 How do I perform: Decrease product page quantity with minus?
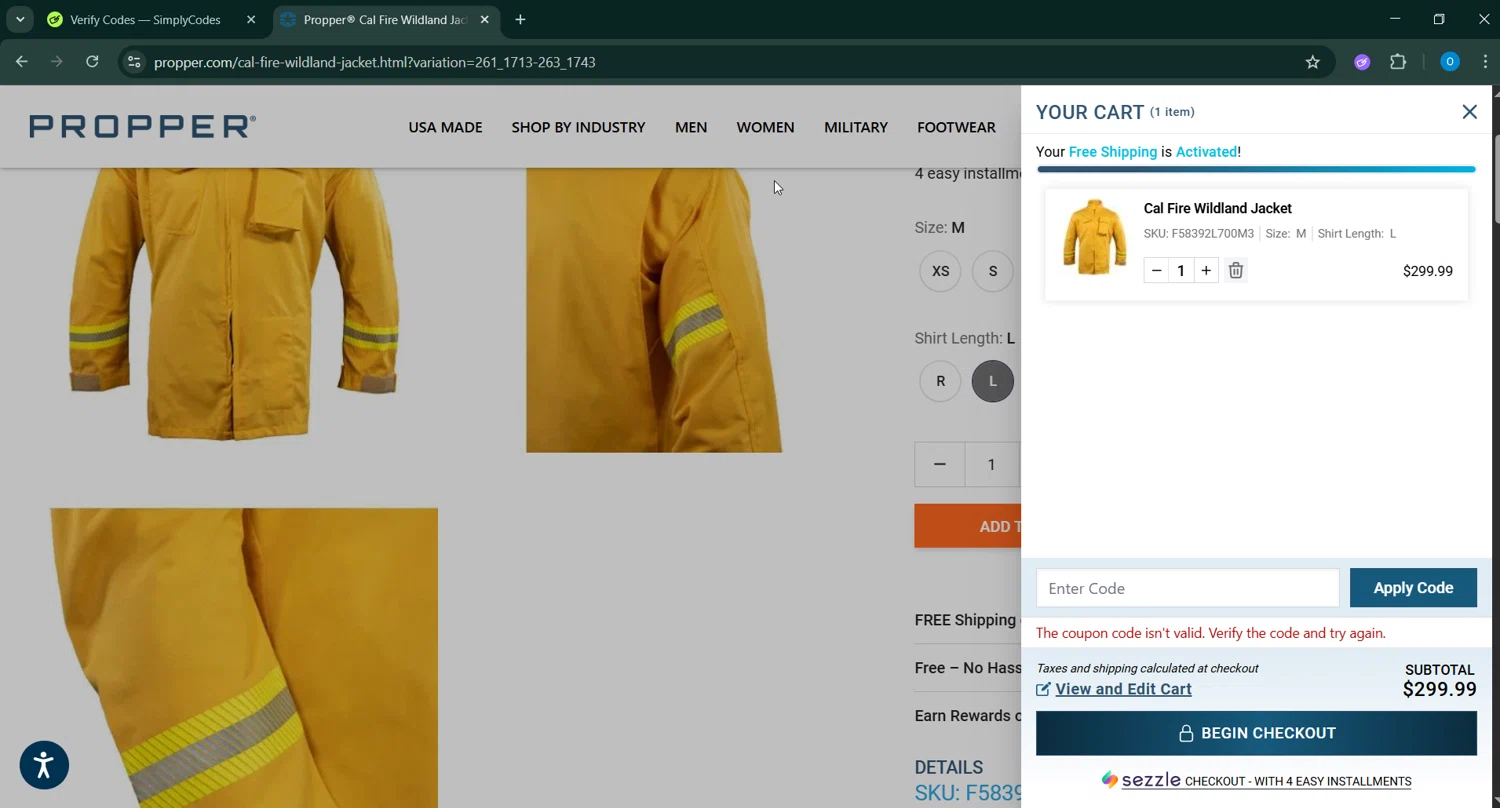[x=939, y=464]
